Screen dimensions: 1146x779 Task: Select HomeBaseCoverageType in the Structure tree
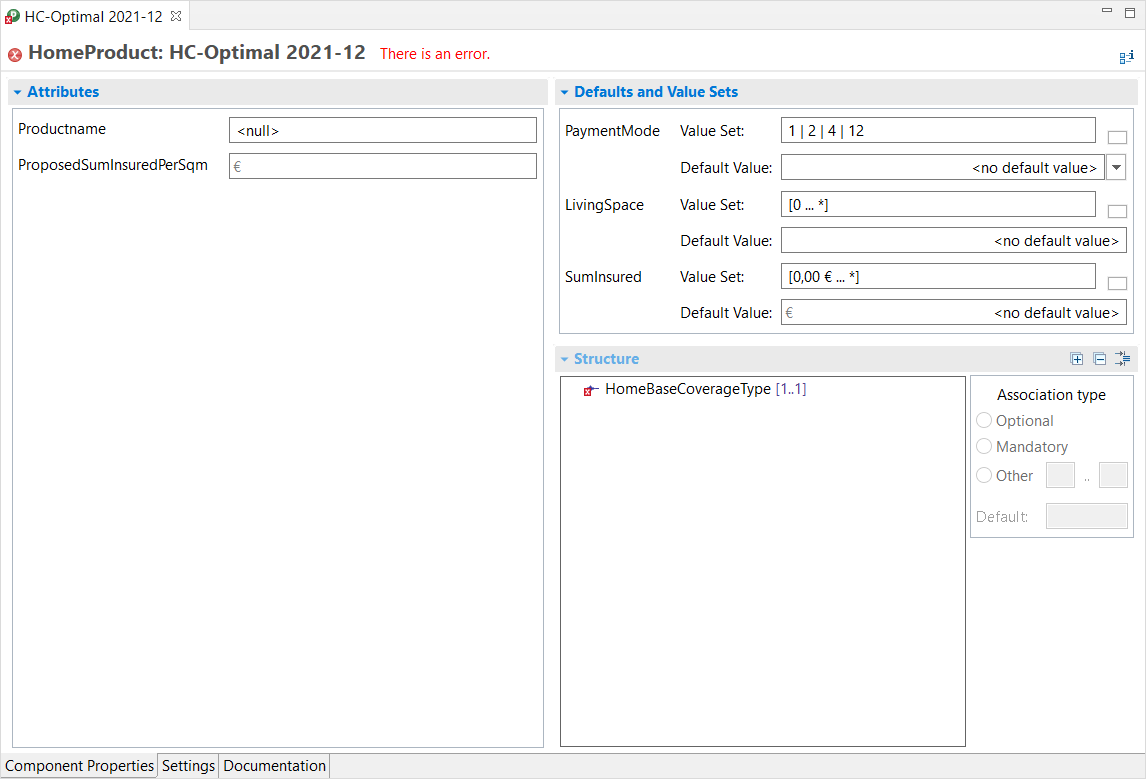[x=687, y=389]
